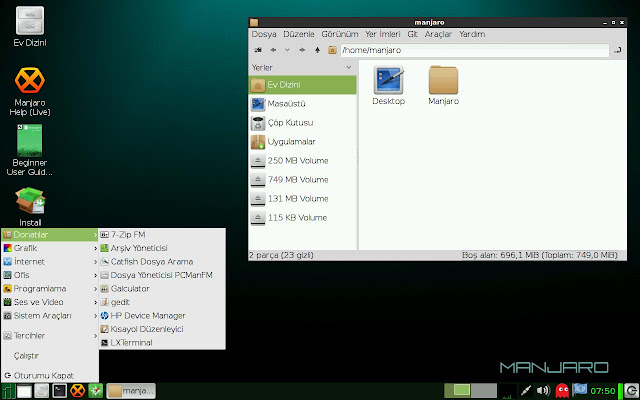Open the terminal panel launcher
The image size is (640, 400).
click(60, 391)
